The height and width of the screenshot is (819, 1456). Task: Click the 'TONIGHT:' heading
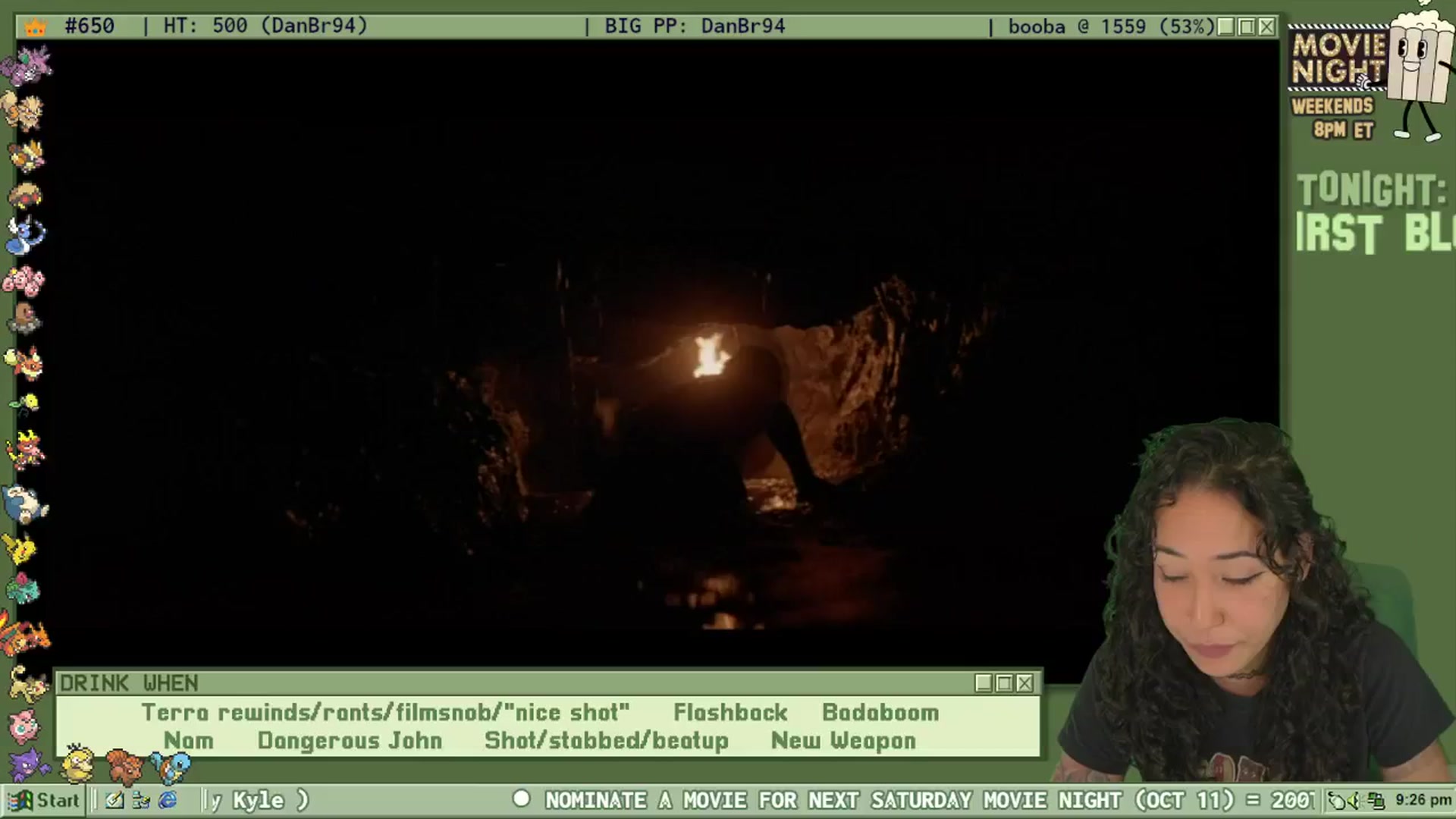(1371, 190)
